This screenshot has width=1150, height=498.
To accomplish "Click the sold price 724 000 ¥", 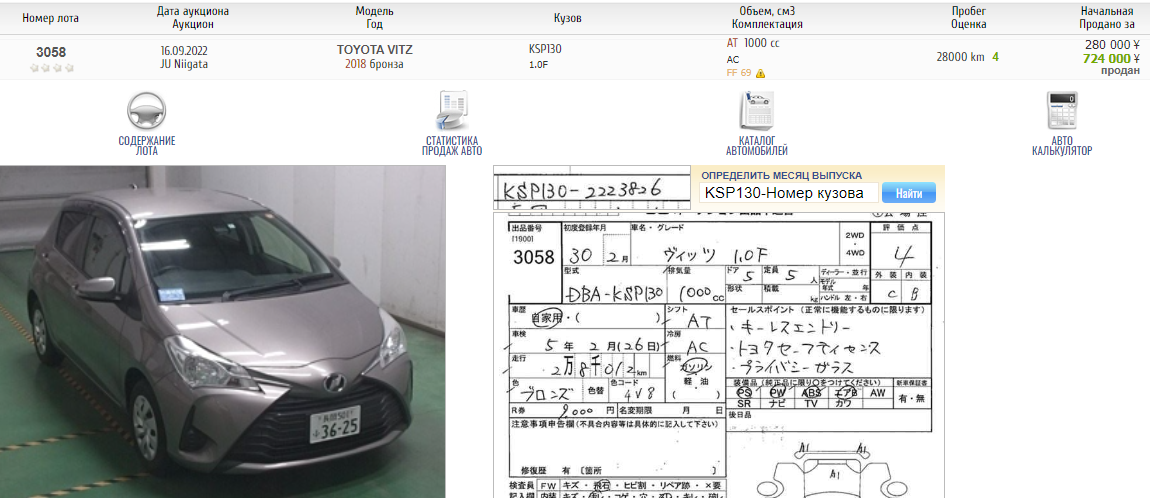I will 1110,59.
